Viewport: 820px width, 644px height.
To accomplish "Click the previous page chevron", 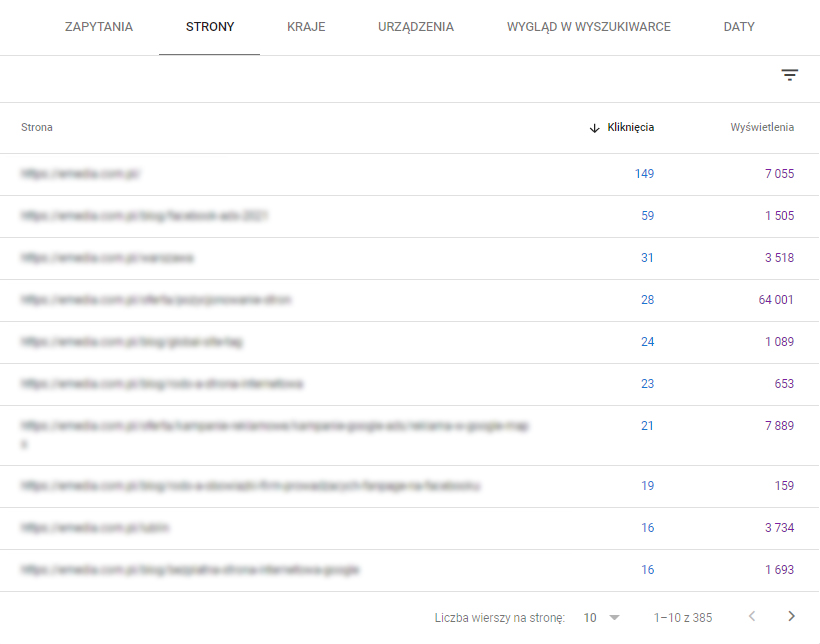I will pos(752,617).
